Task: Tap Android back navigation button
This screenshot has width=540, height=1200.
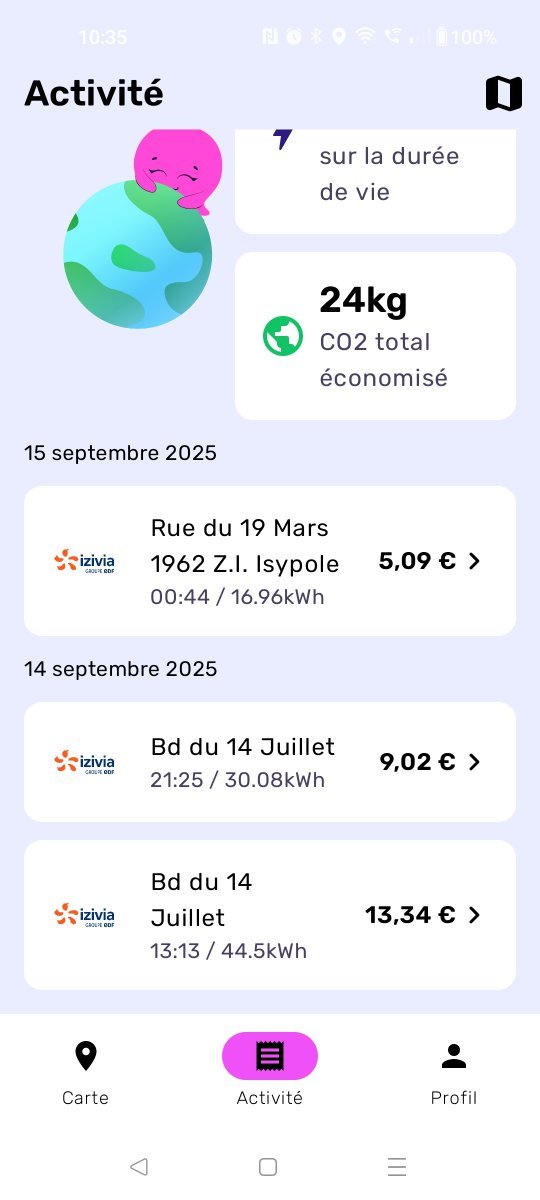Action: [139, 1166]
